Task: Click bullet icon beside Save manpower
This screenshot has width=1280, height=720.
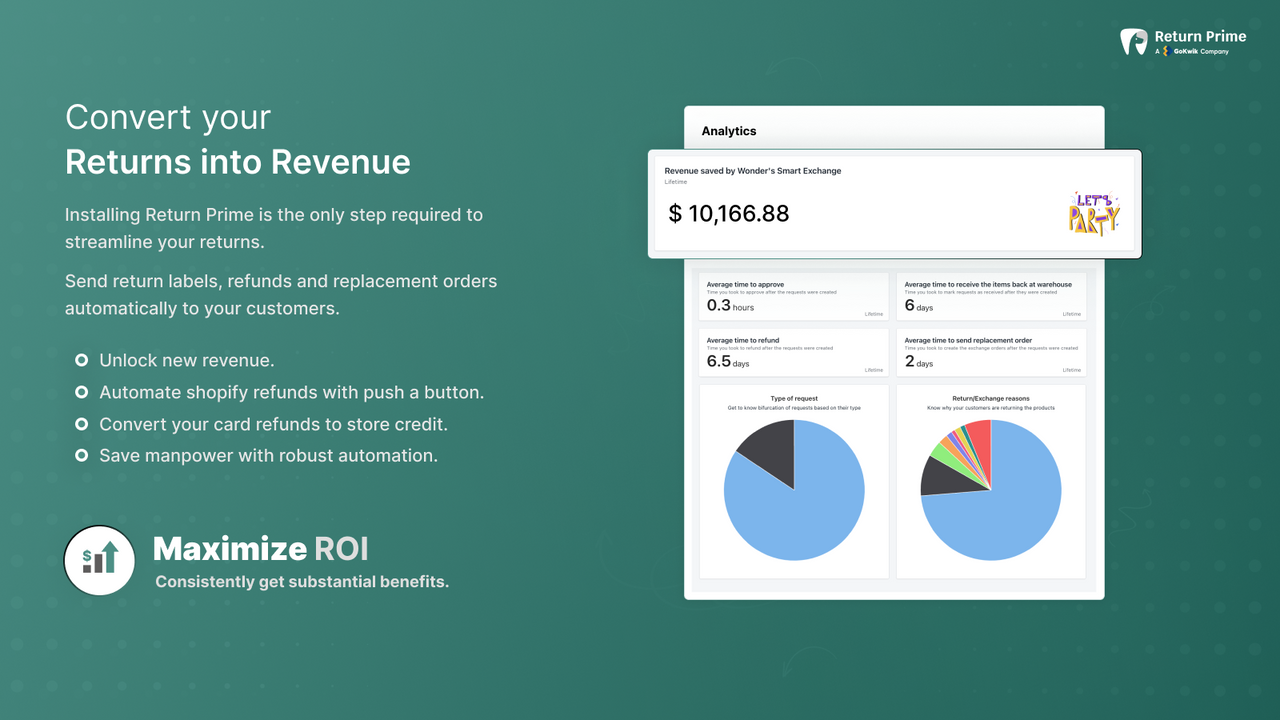Action: (81, 455)
